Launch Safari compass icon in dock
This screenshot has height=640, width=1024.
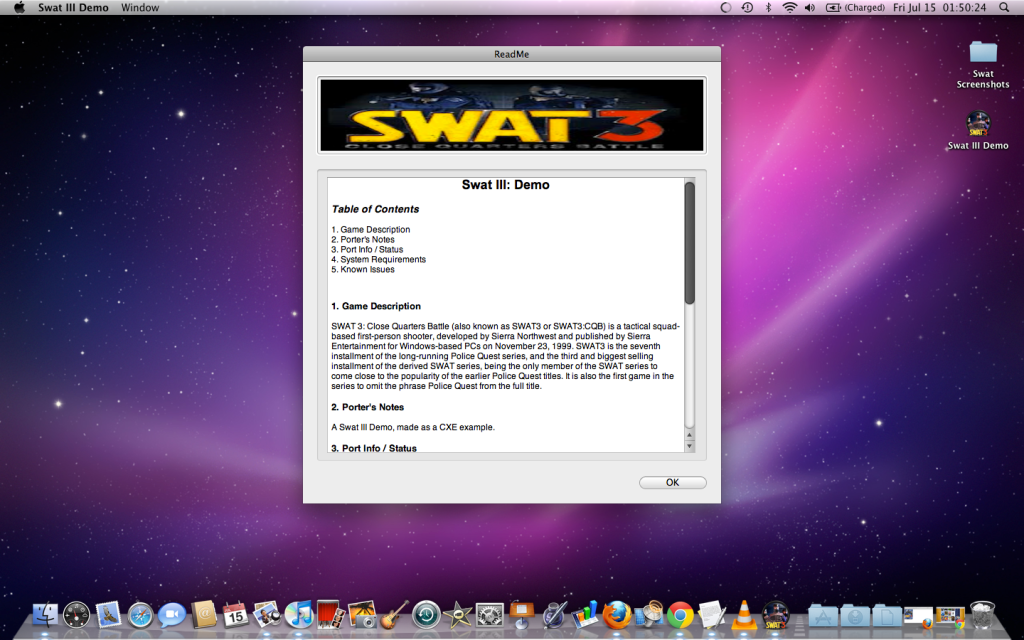click(140, 615)
